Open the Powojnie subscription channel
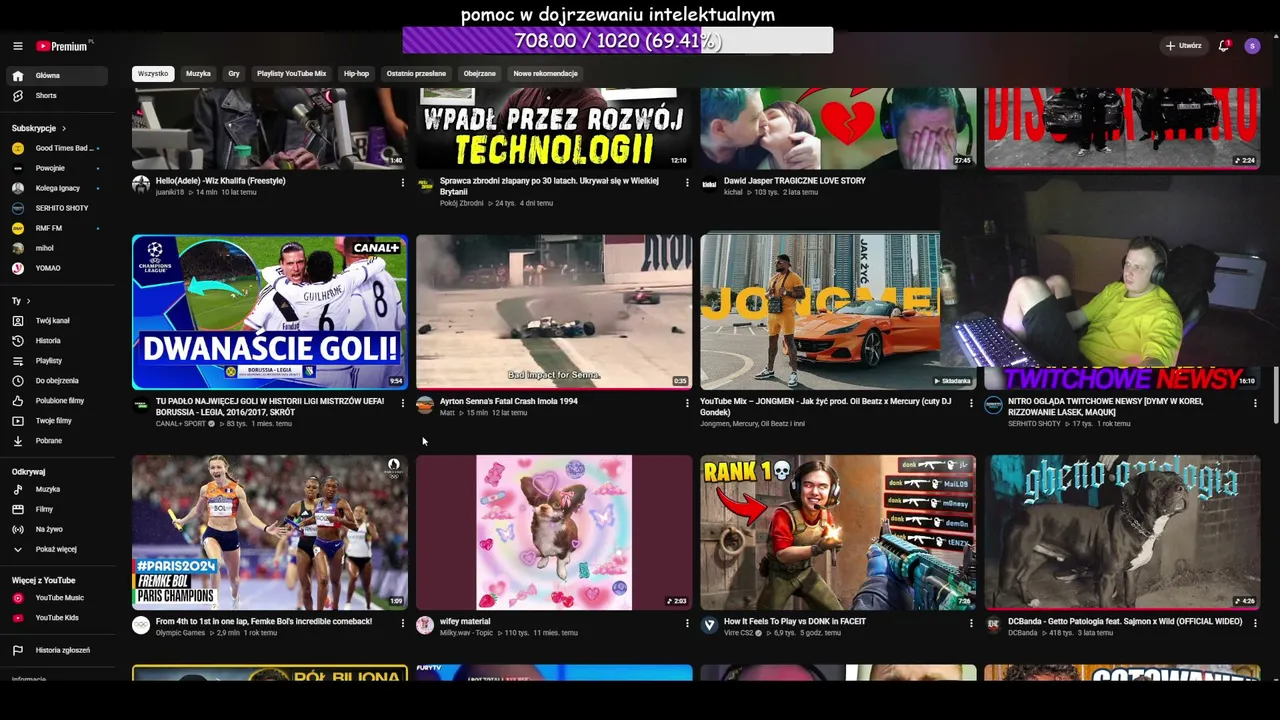This screenshot has height=720, width=1280. coord(59,168)
